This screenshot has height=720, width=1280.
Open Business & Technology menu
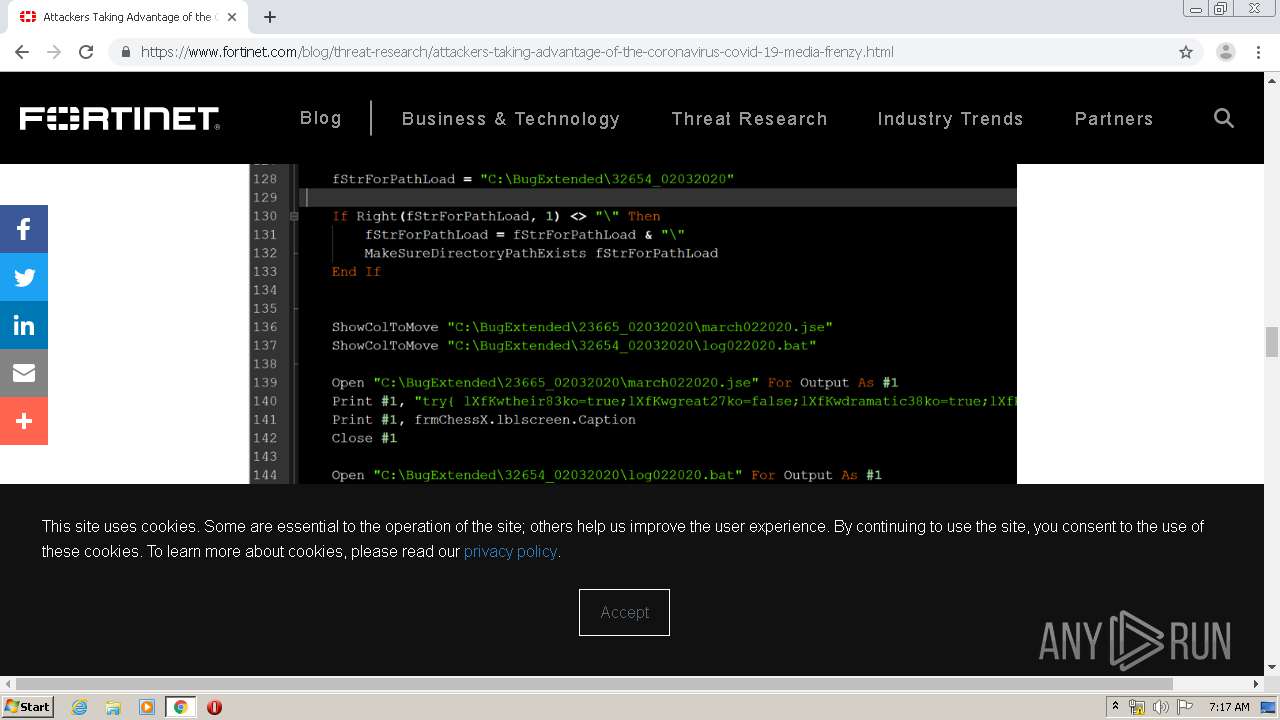click(x=511, y=119)
